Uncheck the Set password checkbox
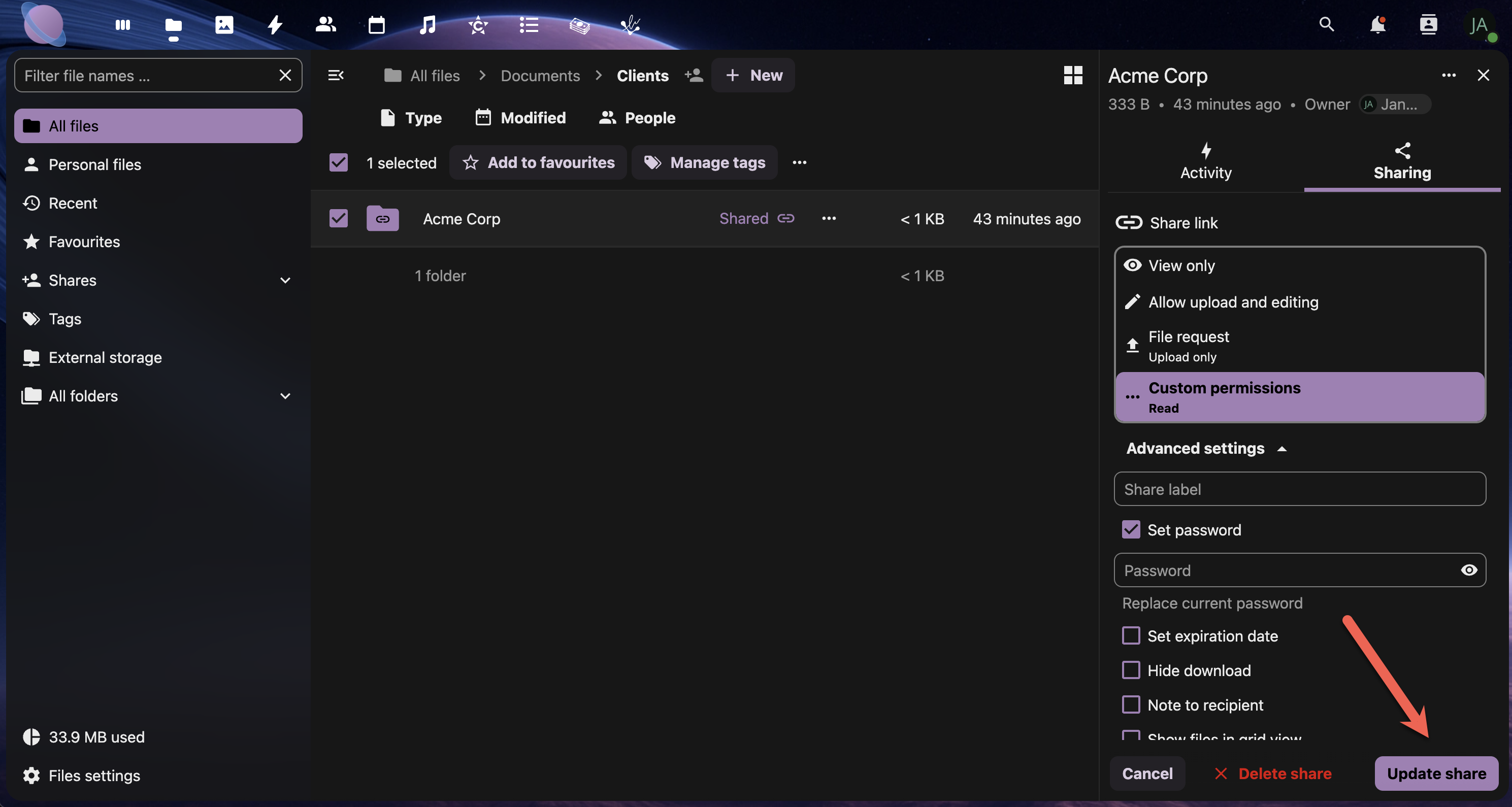Screen dimensions: 1512x807 1131,529
